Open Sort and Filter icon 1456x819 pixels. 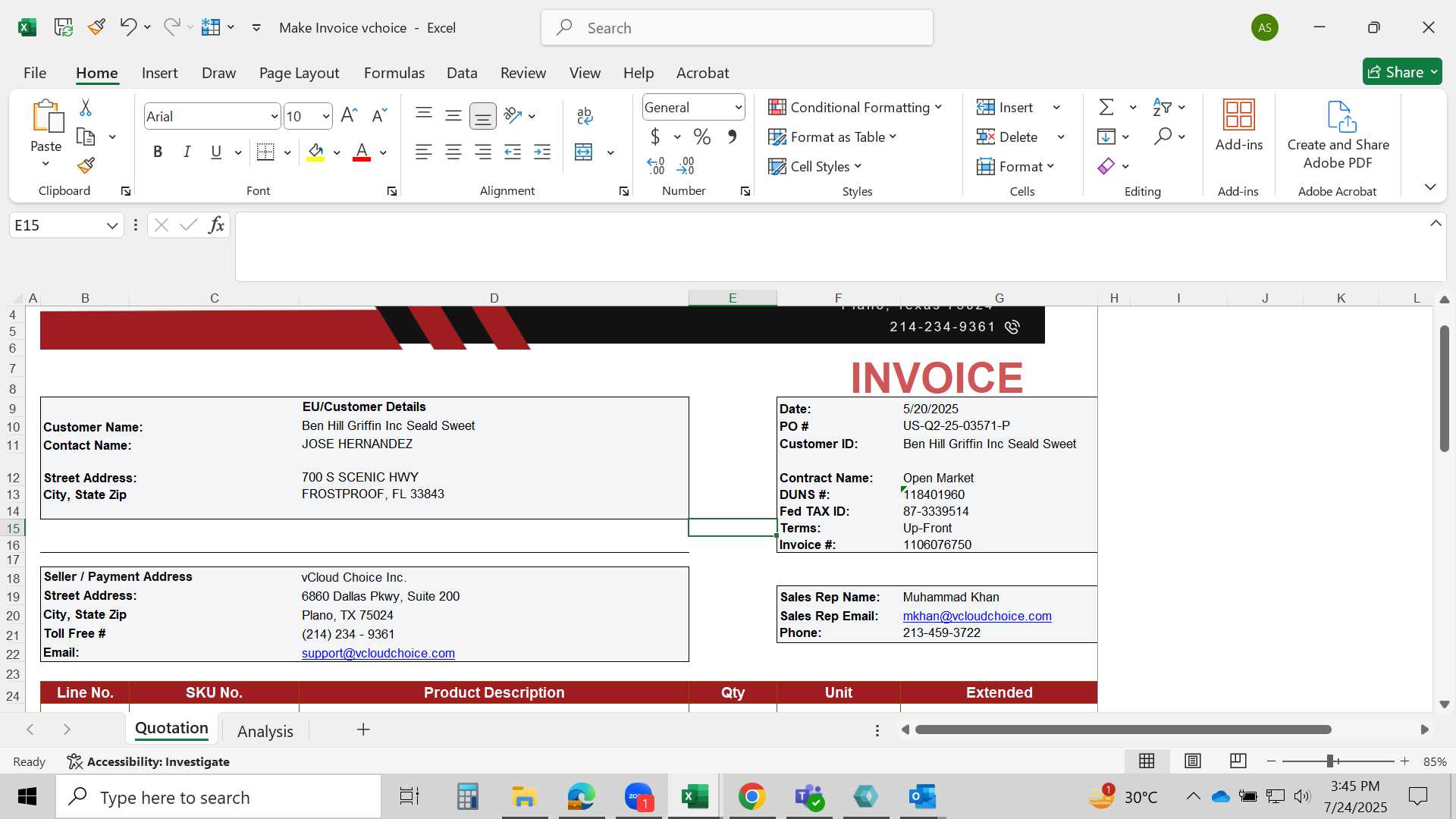pos(1162,107)
